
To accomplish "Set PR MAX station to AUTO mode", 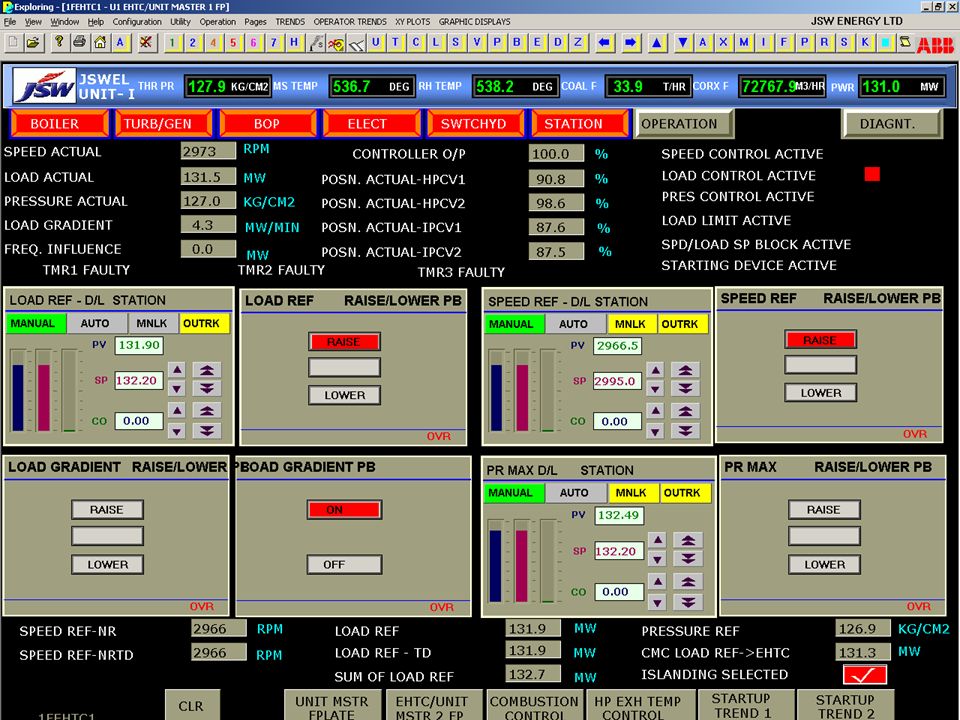I will [574, 493].
